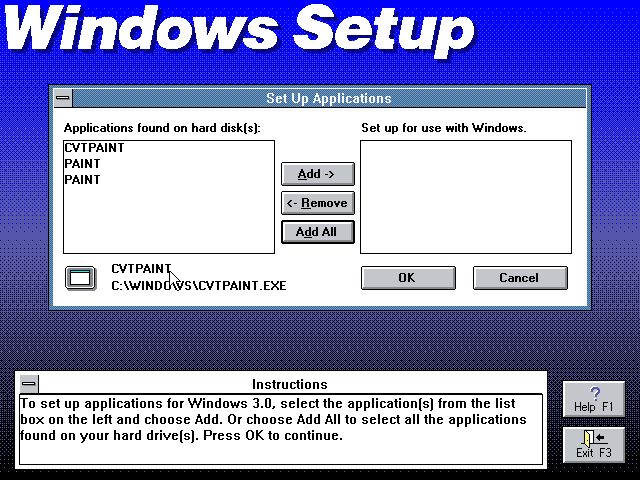Cancel the Set Up Applications dialog
640x480 pixels.
point(519,278)
